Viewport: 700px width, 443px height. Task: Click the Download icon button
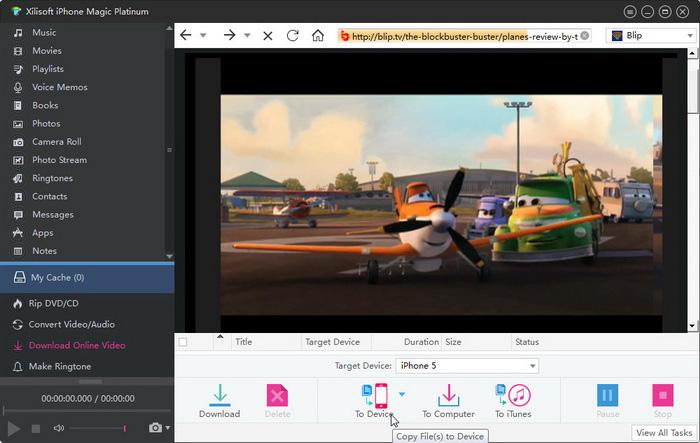[x=219, y=395]
